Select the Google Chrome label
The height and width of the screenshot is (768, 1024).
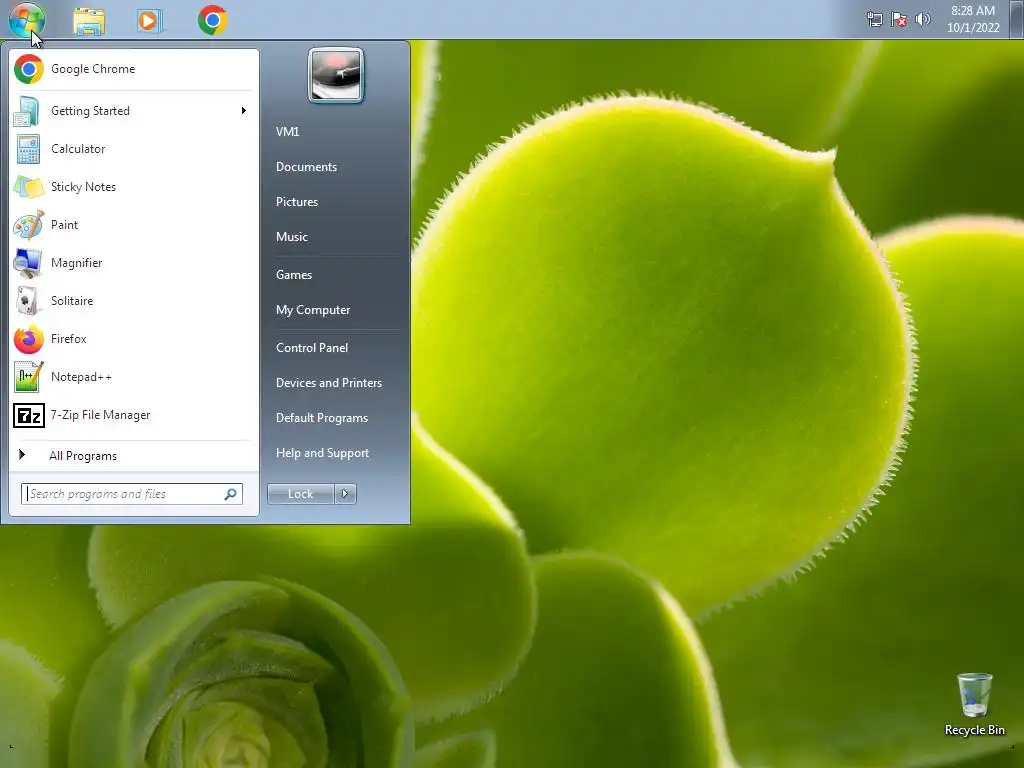[x=93, y=69]
